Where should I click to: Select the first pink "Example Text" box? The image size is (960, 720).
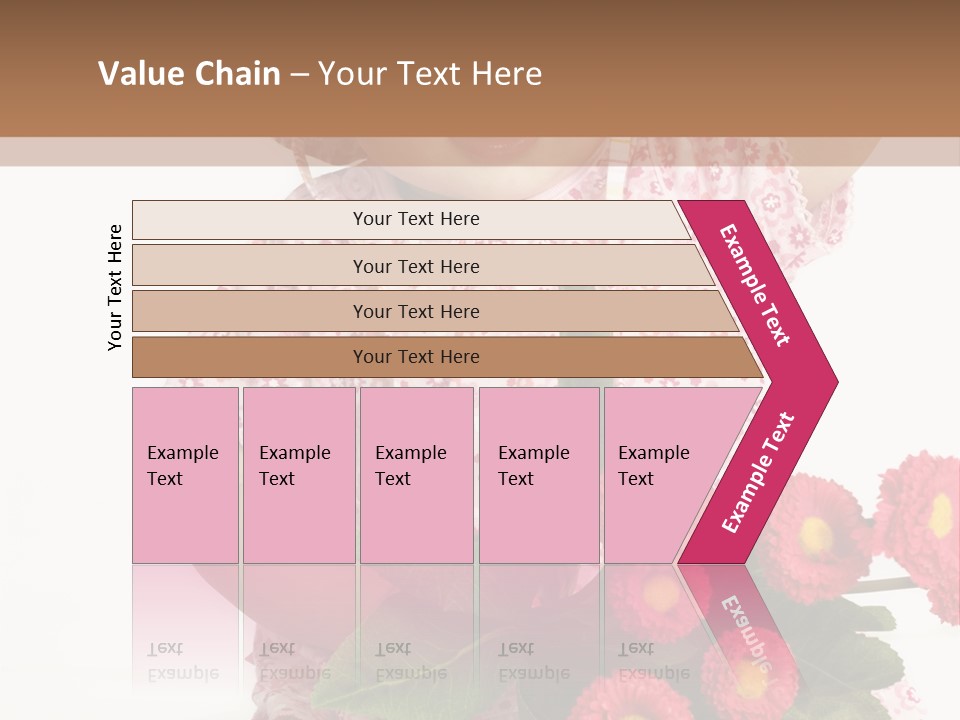[x=185, y=475]
